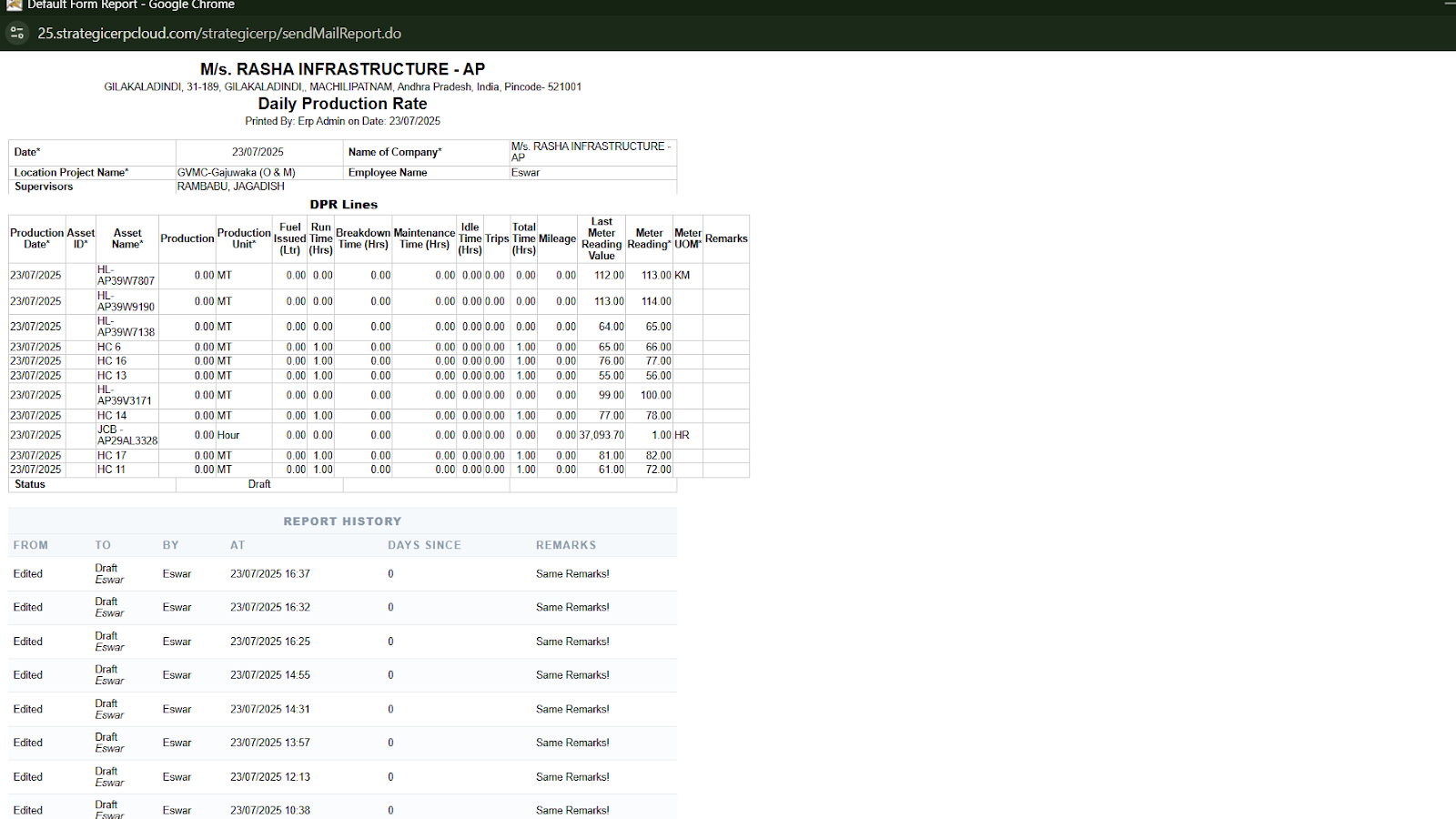Click asset name HC 14
Image resolution: width=1456 pixels, height=819 pixels.
point(112,416)
